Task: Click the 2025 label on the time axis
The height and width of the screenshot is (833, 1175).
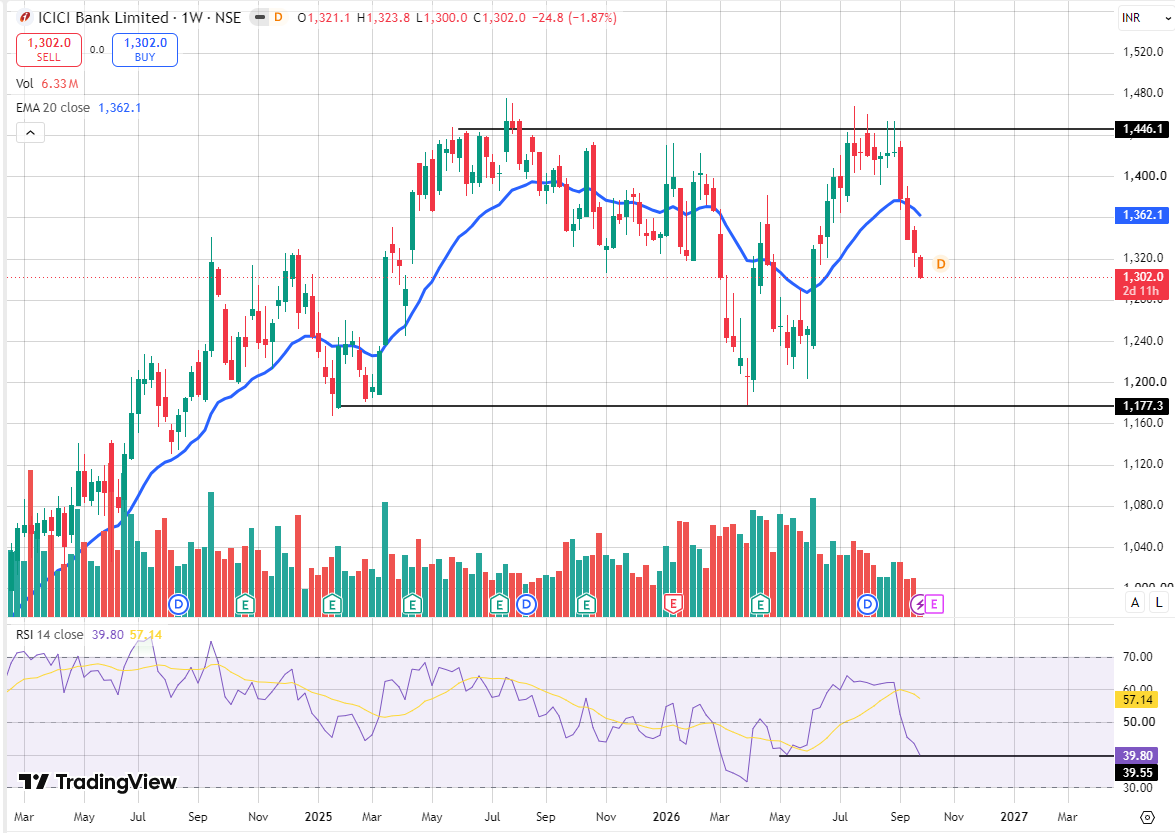Action: [318, 817]
